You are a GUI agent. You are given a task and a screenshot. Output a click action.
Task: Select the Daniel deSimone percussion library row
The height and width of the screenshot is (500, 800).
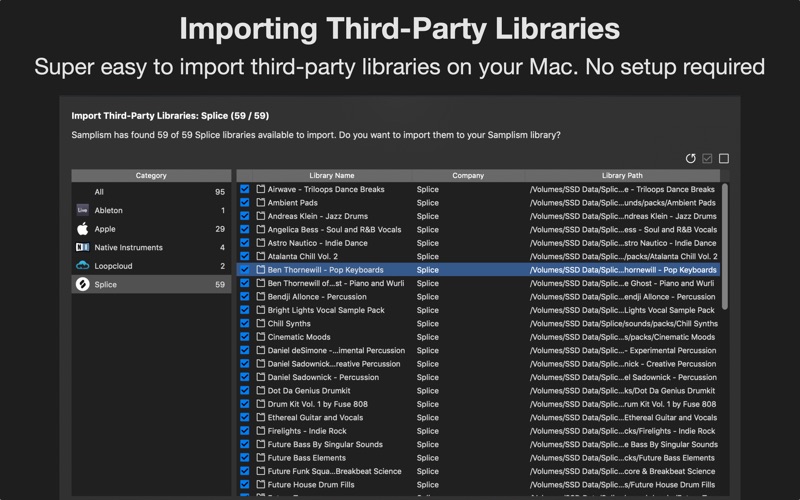(x=478, y=351)
